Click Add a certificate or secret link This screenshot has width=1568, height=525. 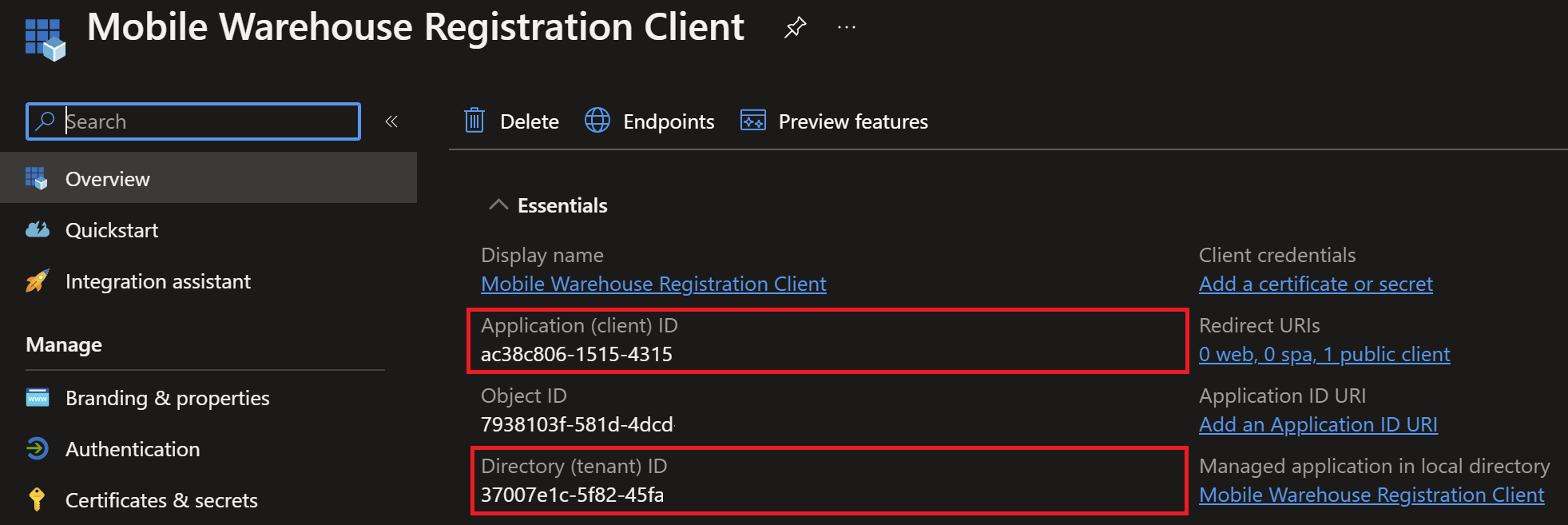(1316, 284)
